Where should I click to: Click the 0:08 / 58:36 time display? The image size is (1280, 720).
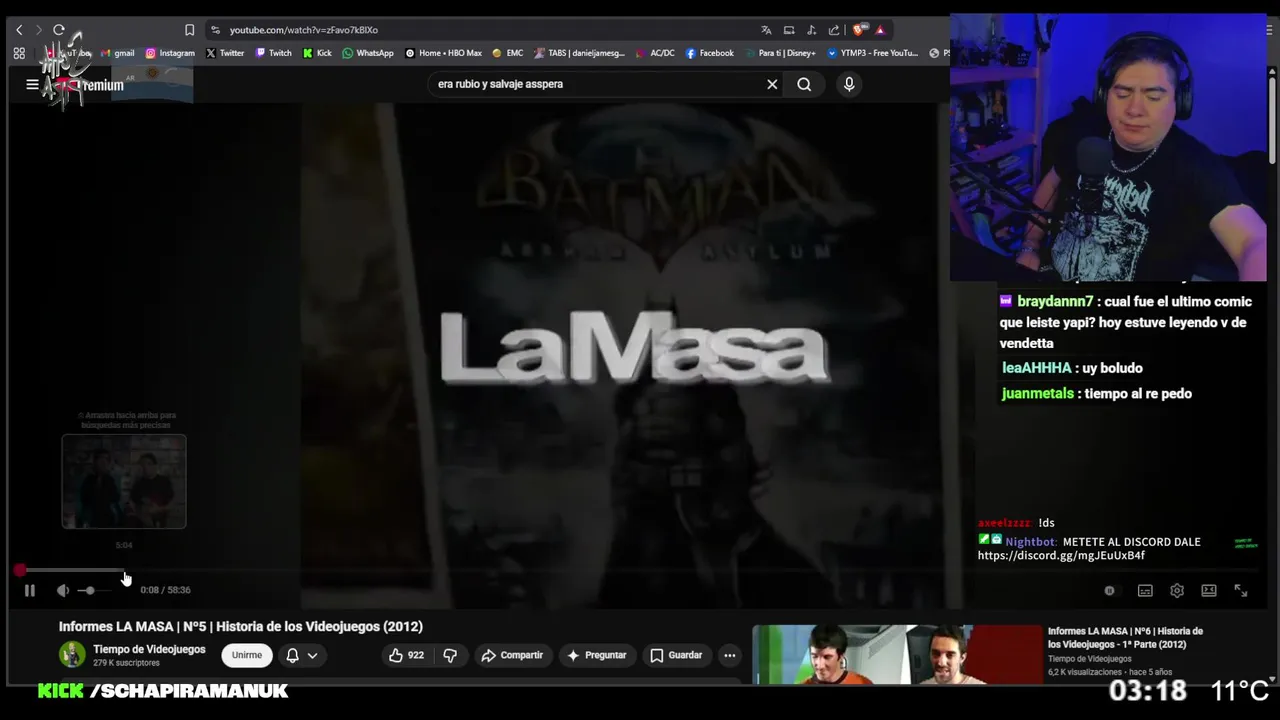tap(165, 590)
